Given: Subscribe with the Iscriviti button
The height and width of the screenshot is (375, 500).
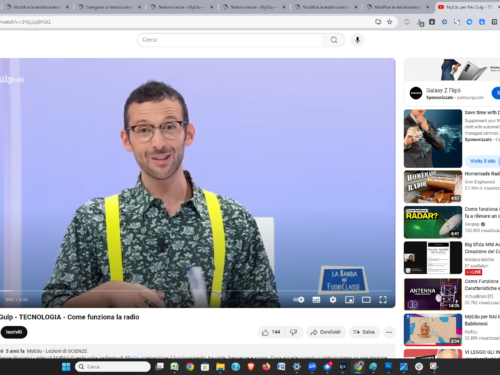Looking at the screenshot, I should (14, 332).
